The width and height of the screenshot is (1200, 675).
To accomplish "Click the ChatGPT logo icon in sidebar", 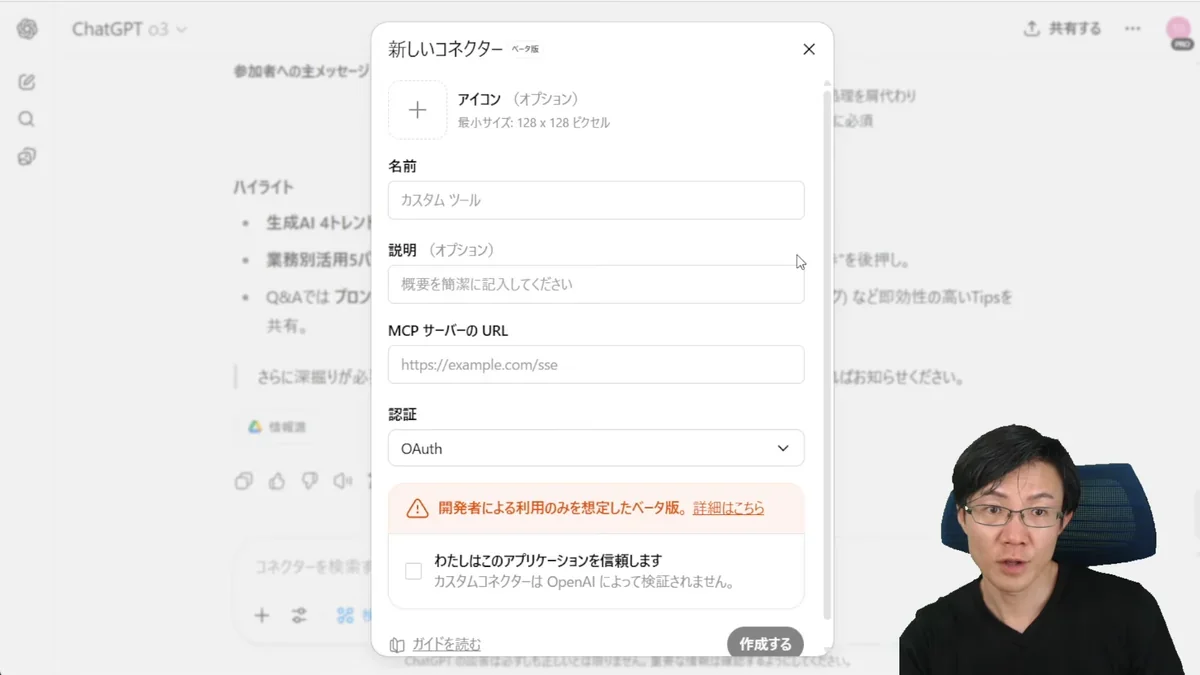I will (x=27, y=29).
